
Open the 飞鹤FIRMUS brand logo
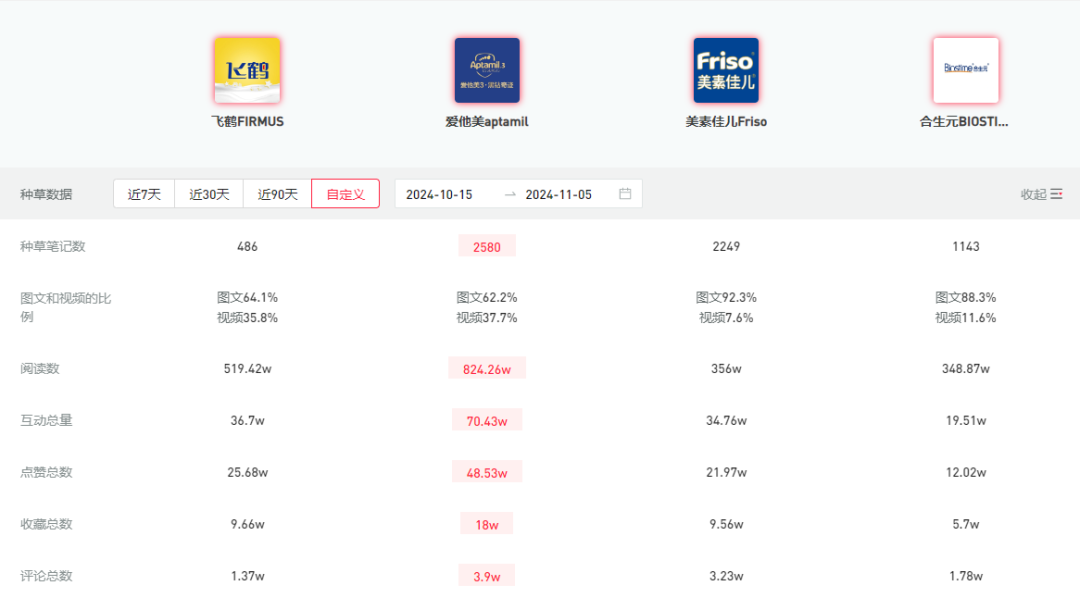pos(247,70)
